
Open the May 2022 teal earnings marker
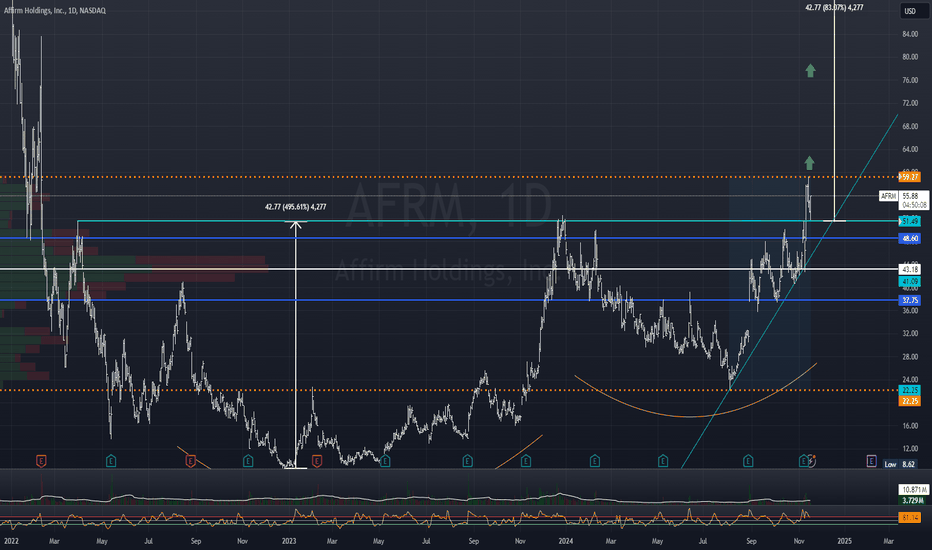[x=111, y=460]
